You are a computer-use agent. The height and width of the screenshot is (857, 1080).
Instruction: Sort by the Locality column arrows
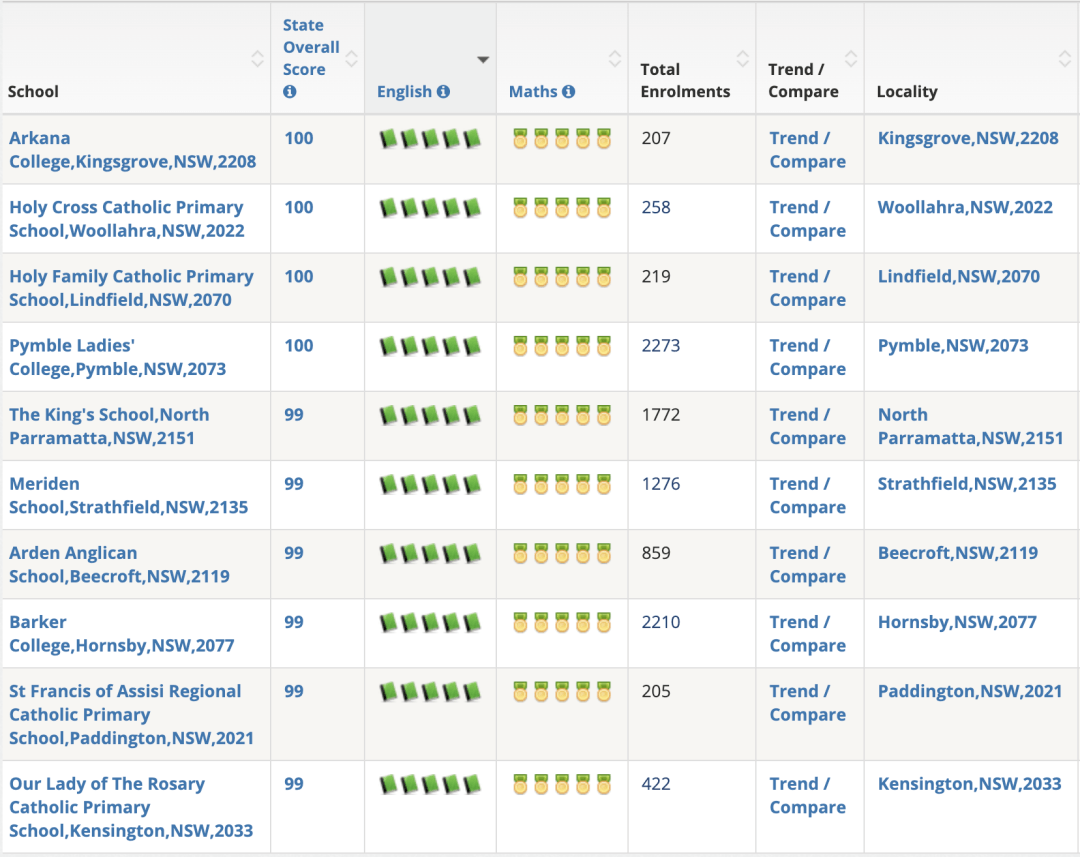1065,59
